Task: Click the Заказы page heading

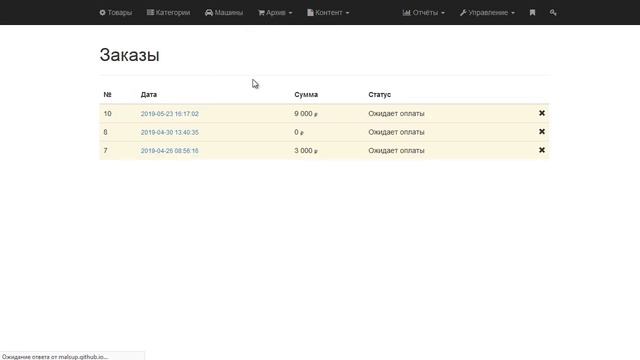Action: point(129,55)
